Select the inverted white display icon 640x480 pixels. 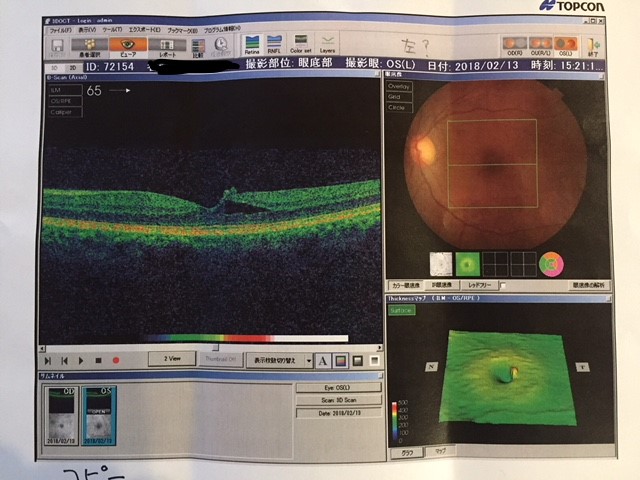374,361
